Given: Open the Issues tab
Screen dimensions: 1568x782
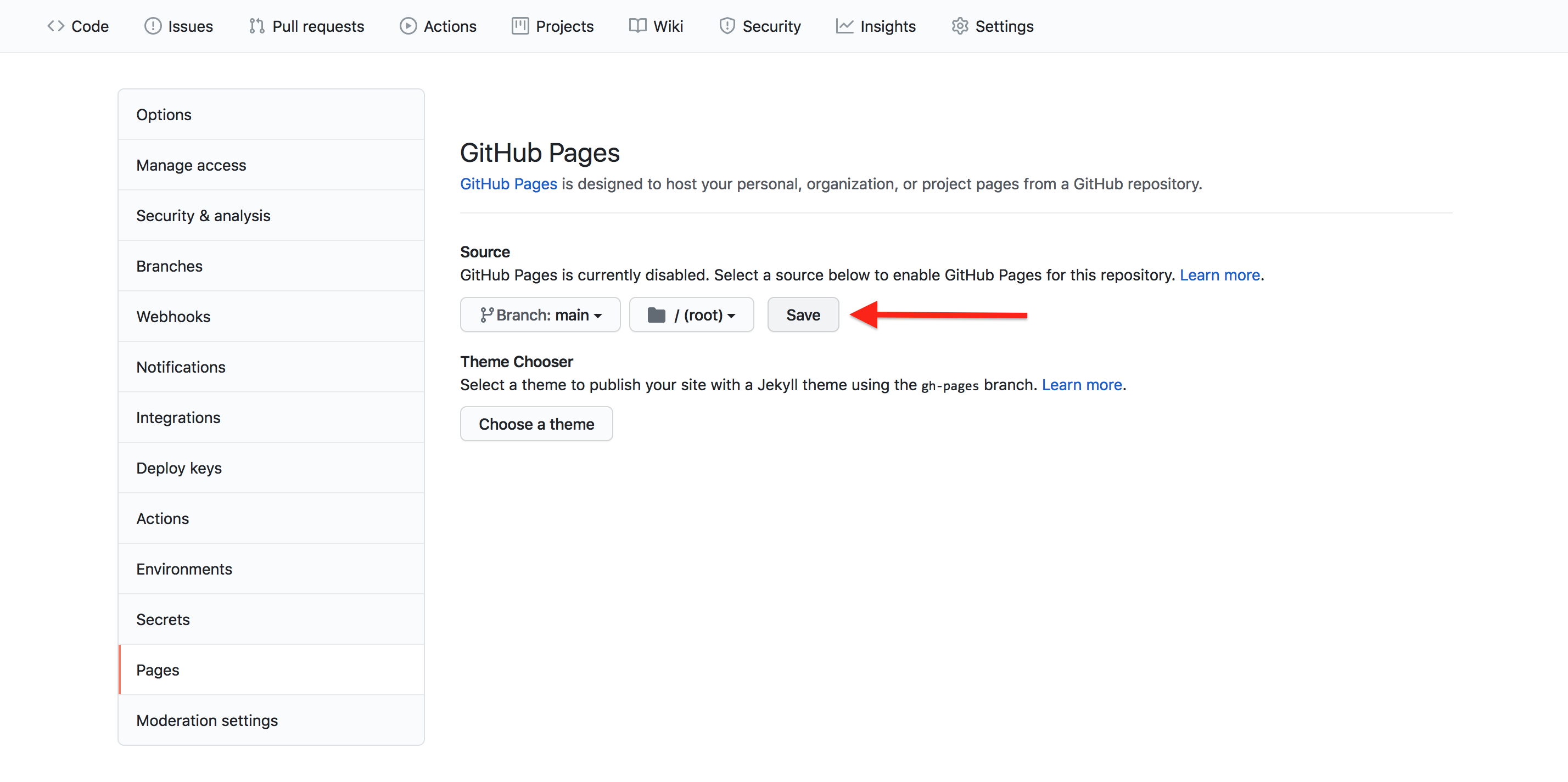Looking at the screenshot, I should coord(178,26).
